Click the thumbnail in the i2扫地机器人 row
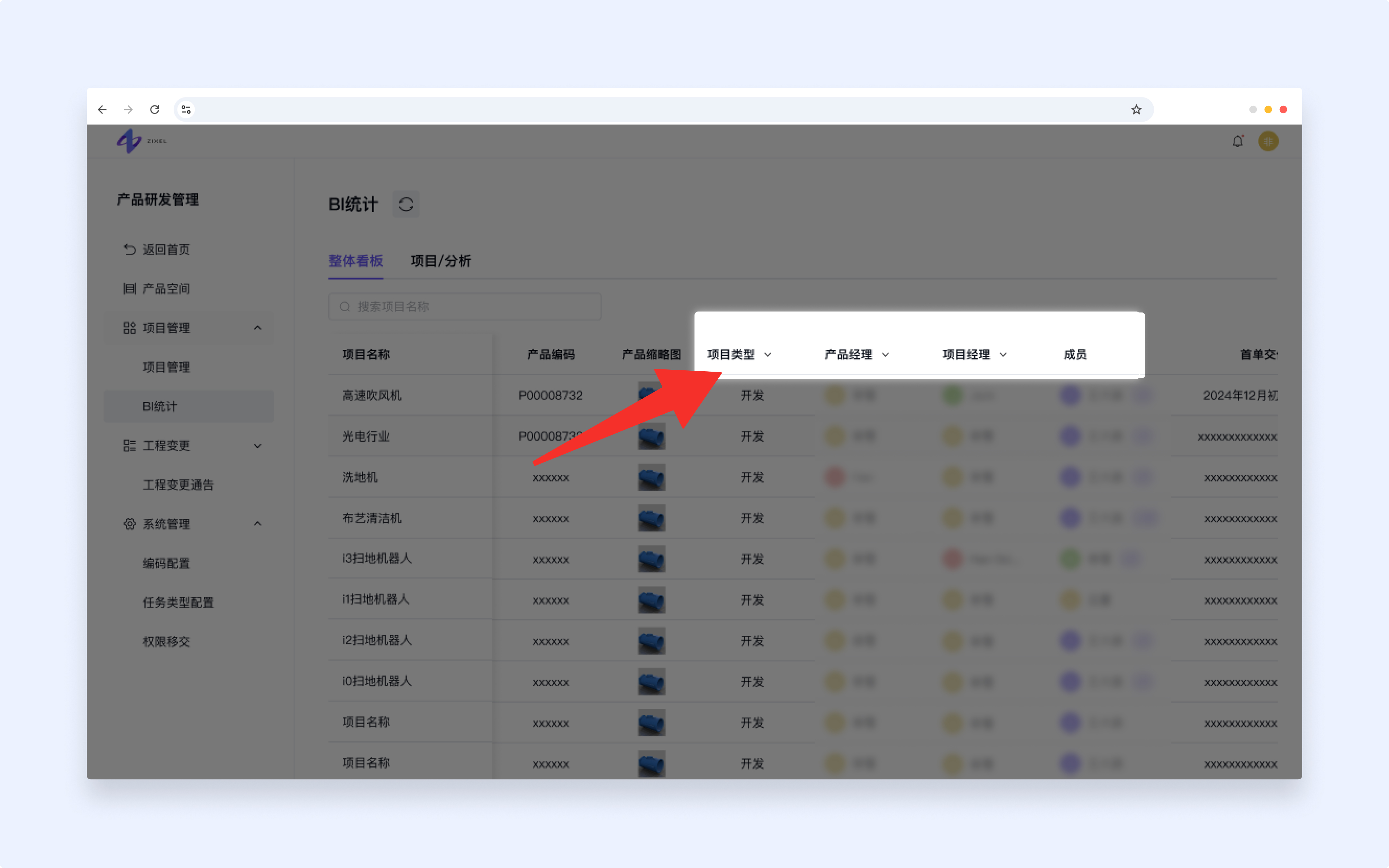Screen dimensions: 1389x868 coord(651,641)
